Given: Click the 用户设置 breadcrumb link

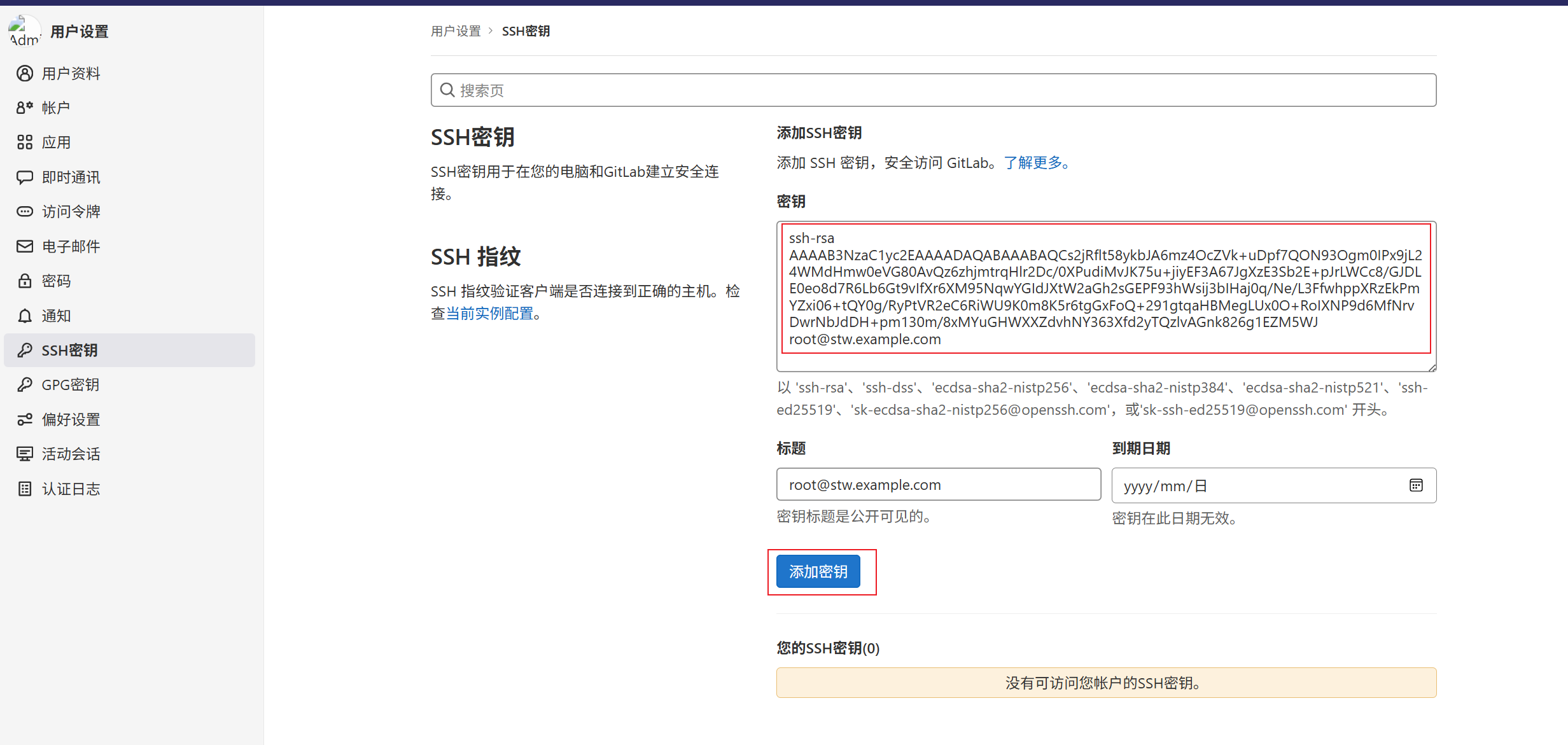Looking at the screenshot, I should click(456, 31).
